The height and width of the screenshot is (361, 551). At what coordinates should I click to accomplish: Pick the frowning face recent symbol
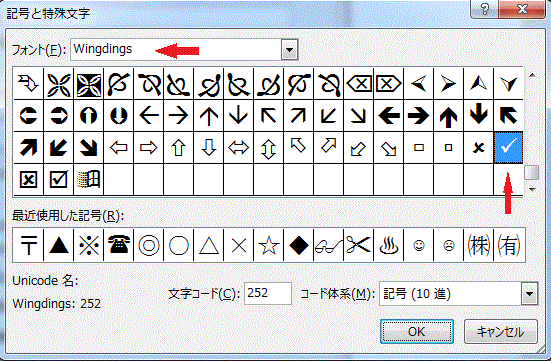coord(448,245)
